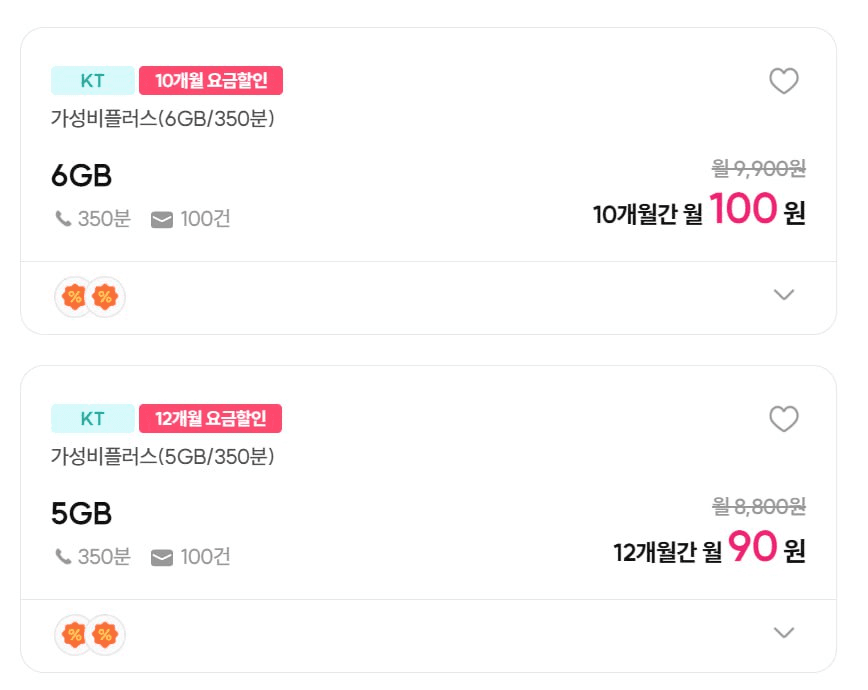868x690 pixels.
Task: Click the 12개월 요금할인 badge
Action: point(211,419)
